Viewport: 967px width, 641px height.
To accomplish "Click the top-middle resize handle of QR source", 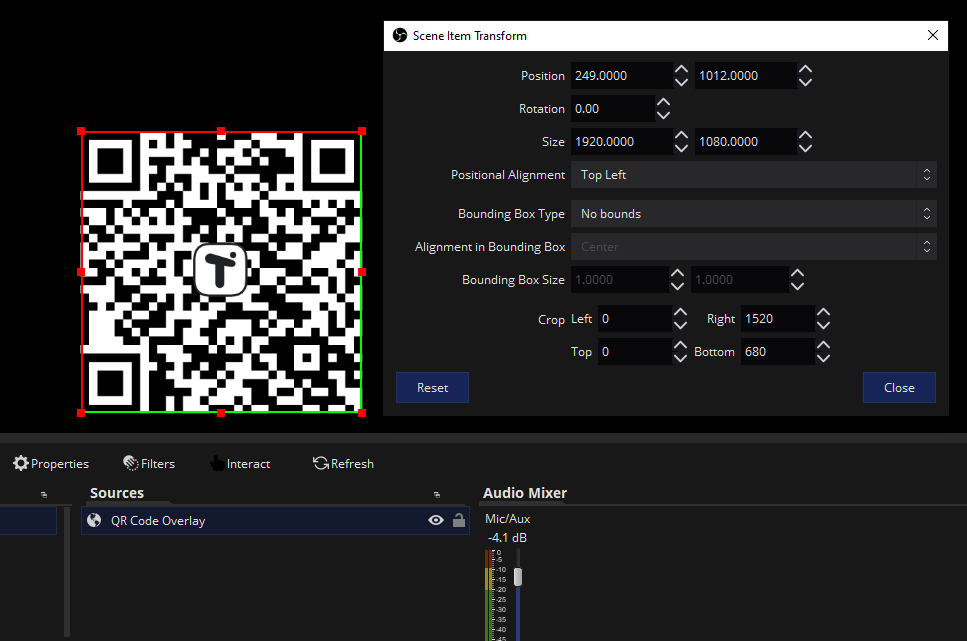I will coord(221,131).
